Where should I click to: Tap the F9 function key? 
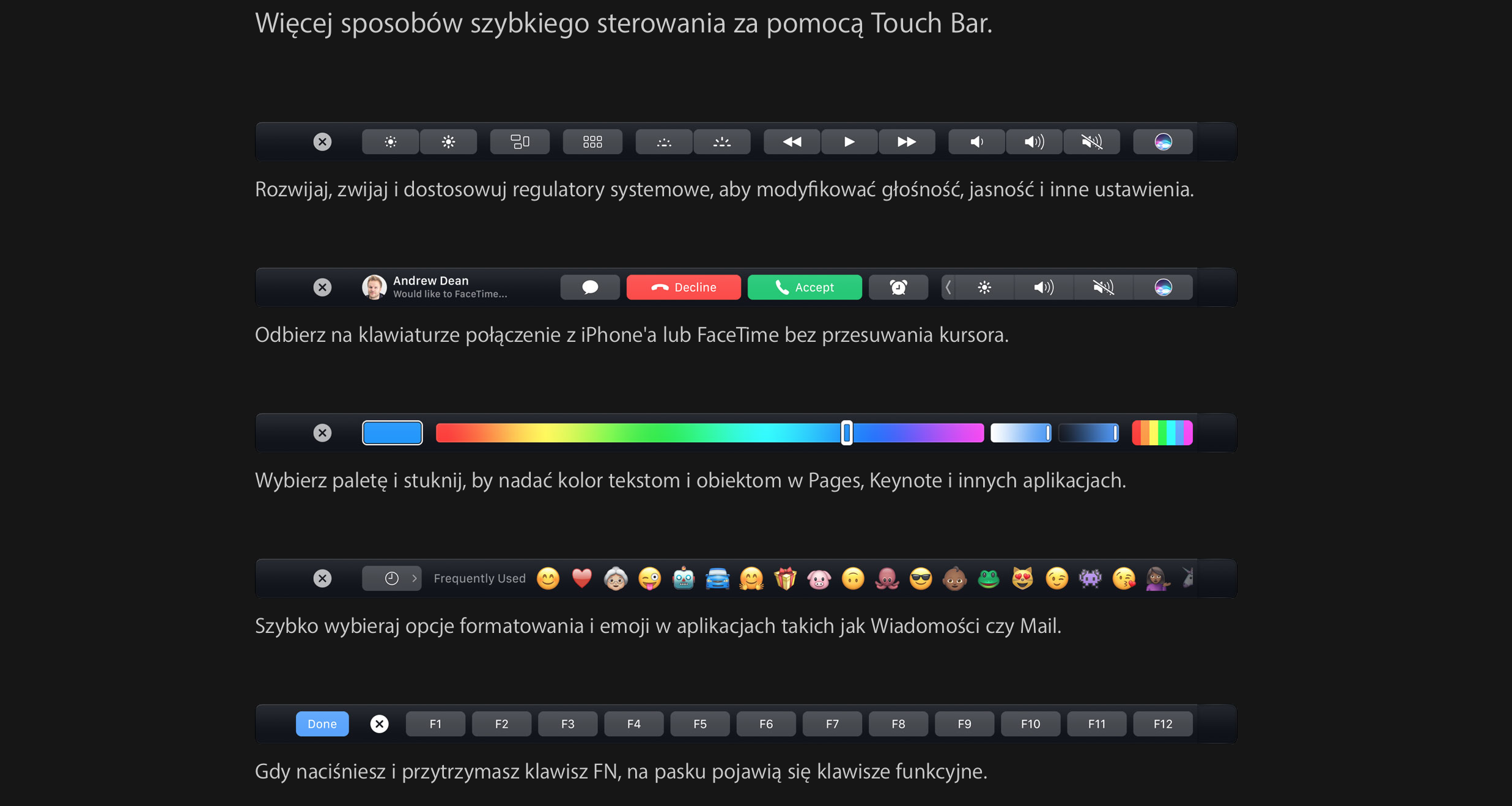coord(964,724)
